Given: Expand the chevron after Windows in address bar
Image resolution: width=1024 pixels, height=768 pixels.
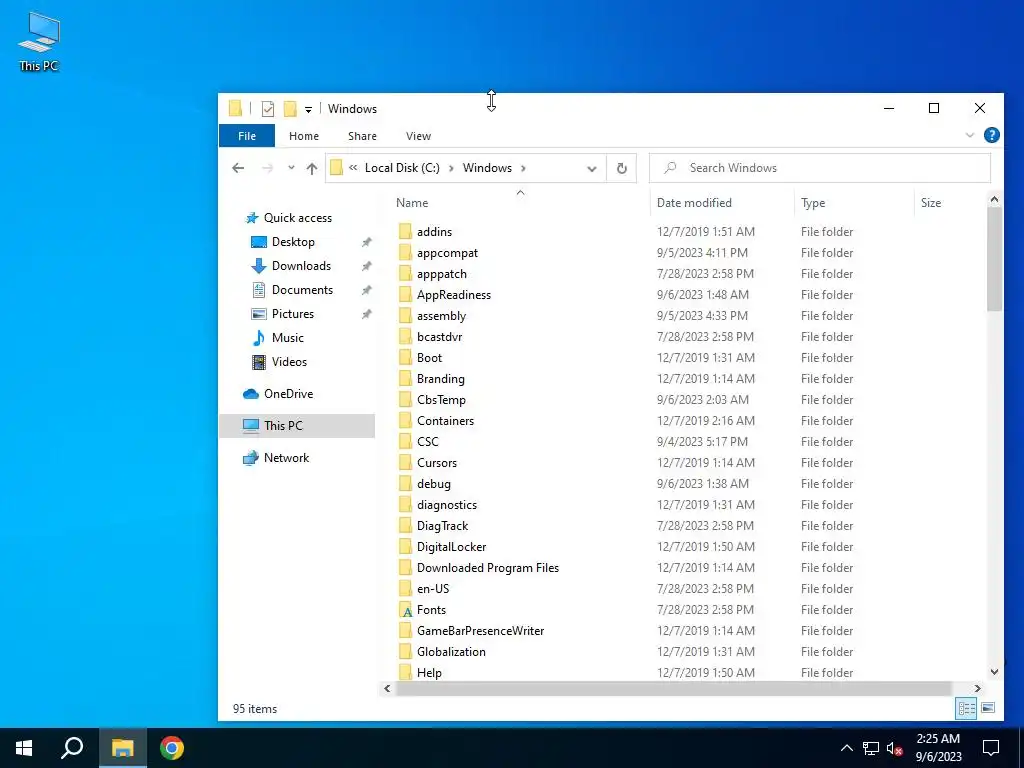Looking at the screenshot, I should click(x=523, y=168).
